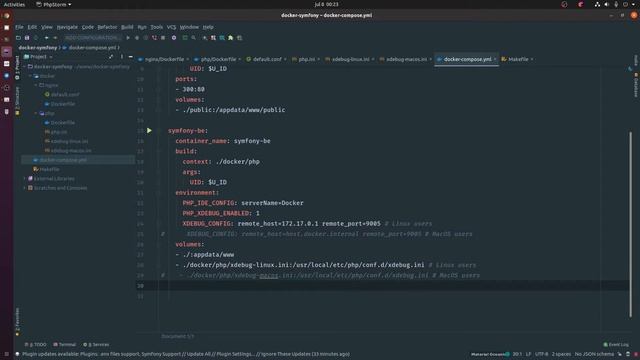The image size is (640, 360).
Task: Select Makefile in project tree
Action: (x=46, y=169)
